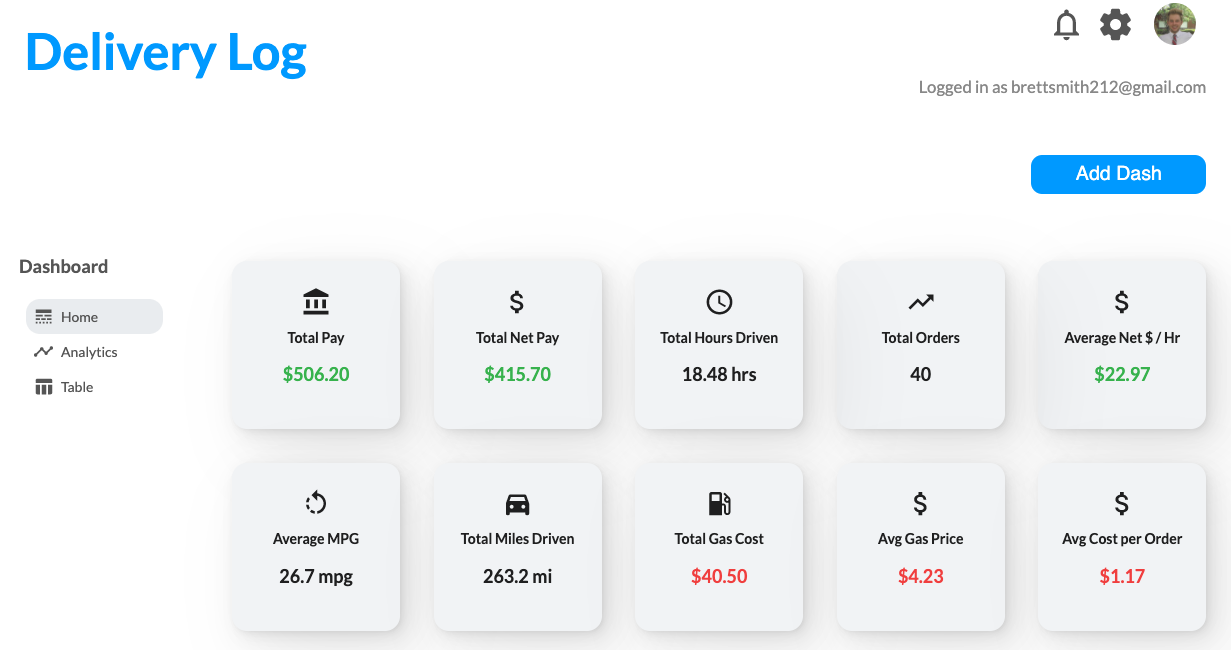Click the user profile avatar
Screen dimensions: 1231x650
[x=1175, y=25]
